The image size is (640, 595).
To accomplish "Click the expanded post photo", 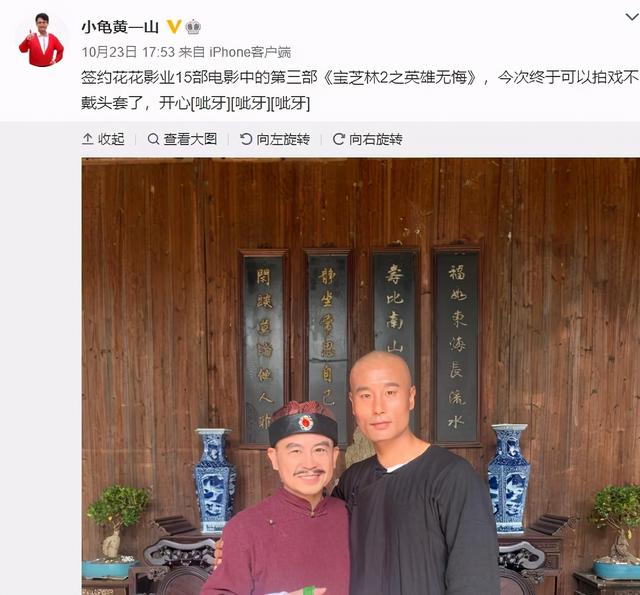I will [x=361, y=376].
